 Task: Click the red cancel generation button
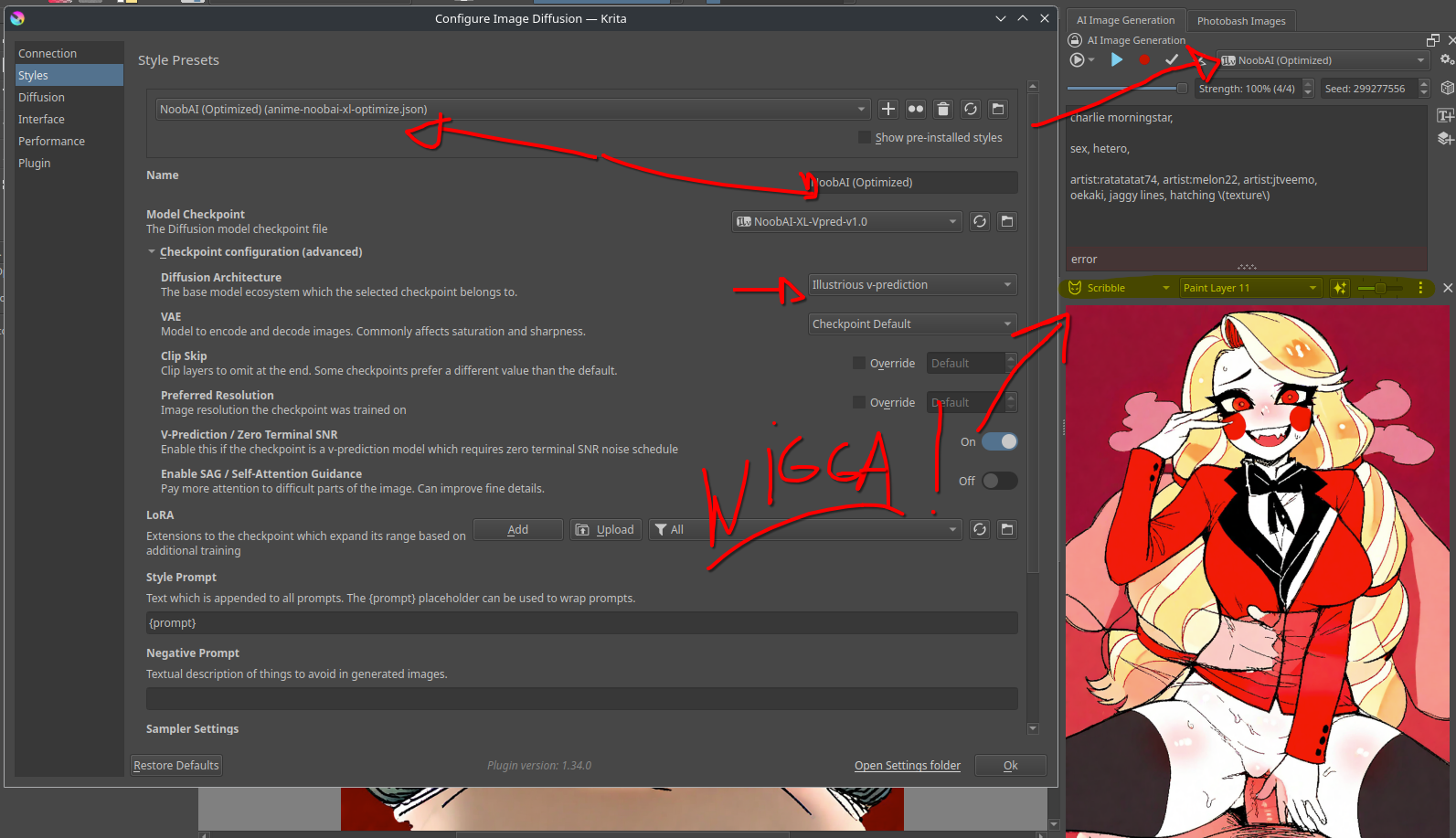pyautogui.click(x=1144, y=59)
